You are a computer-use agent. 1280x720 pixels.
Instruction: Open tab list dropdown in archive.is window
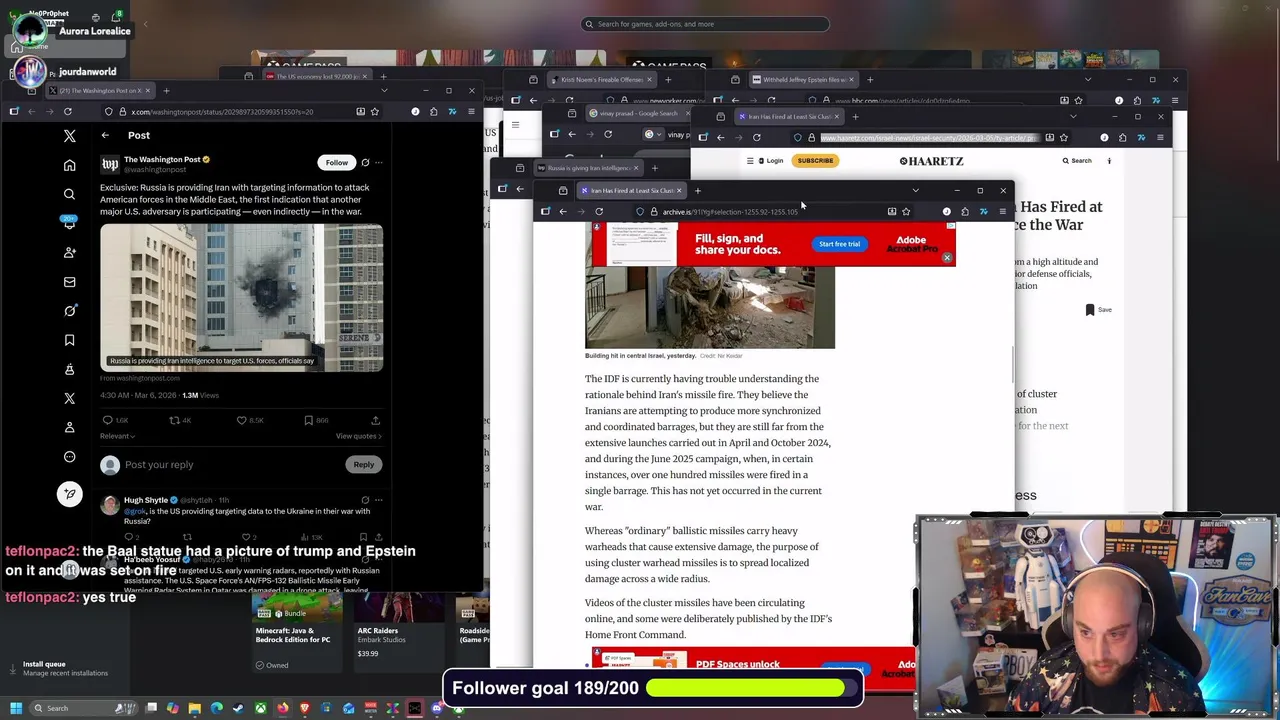pyautogui.click(x=915, y=190)
